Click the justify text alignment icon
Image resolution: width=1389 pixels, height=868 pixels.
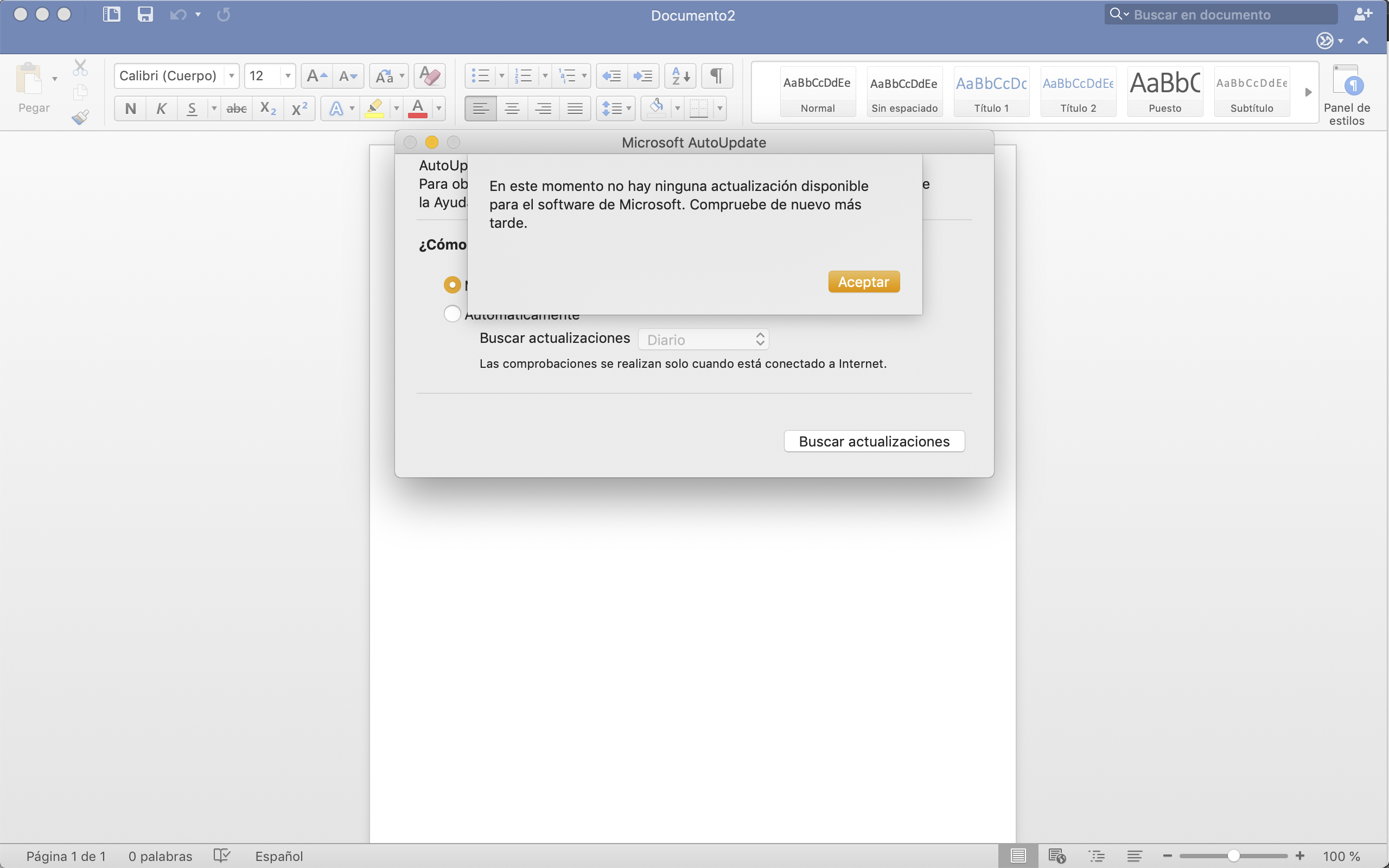(575, 108)
